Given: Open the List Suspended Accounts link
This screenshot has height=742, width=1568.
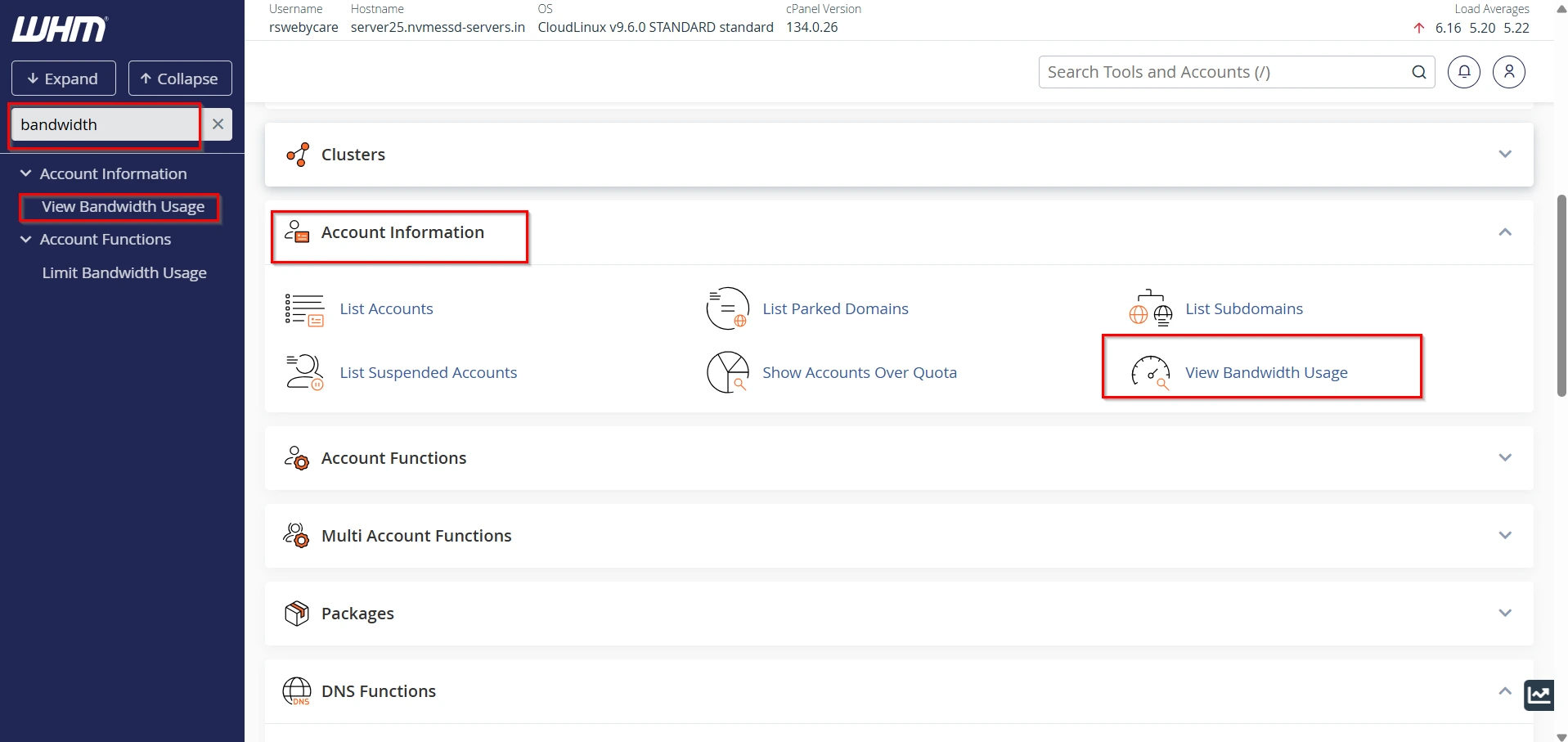Looking at the screenshot, I should point(429,373).
